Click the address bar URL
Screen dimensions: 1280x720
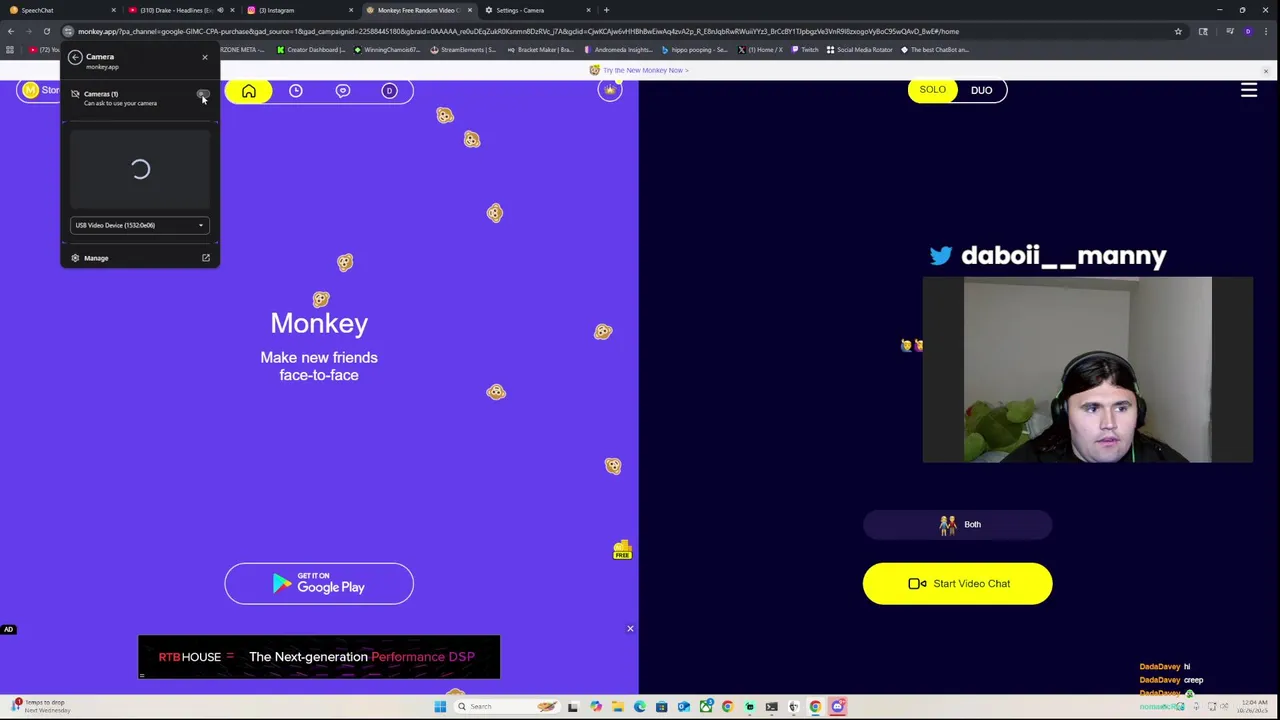pos(518,32)
